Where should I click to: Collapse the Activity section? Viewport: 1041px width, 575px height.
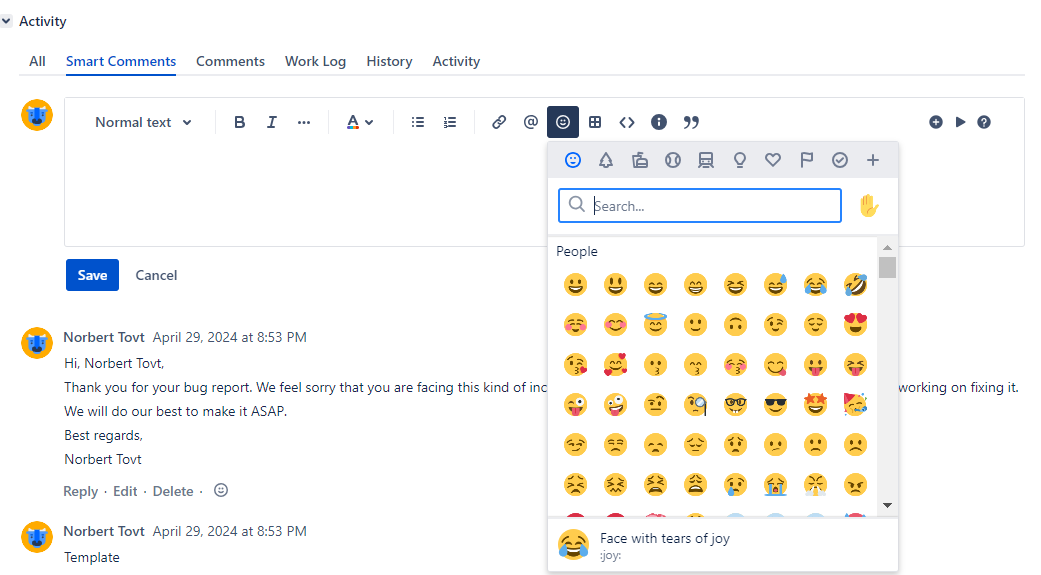tap(7, 21)
